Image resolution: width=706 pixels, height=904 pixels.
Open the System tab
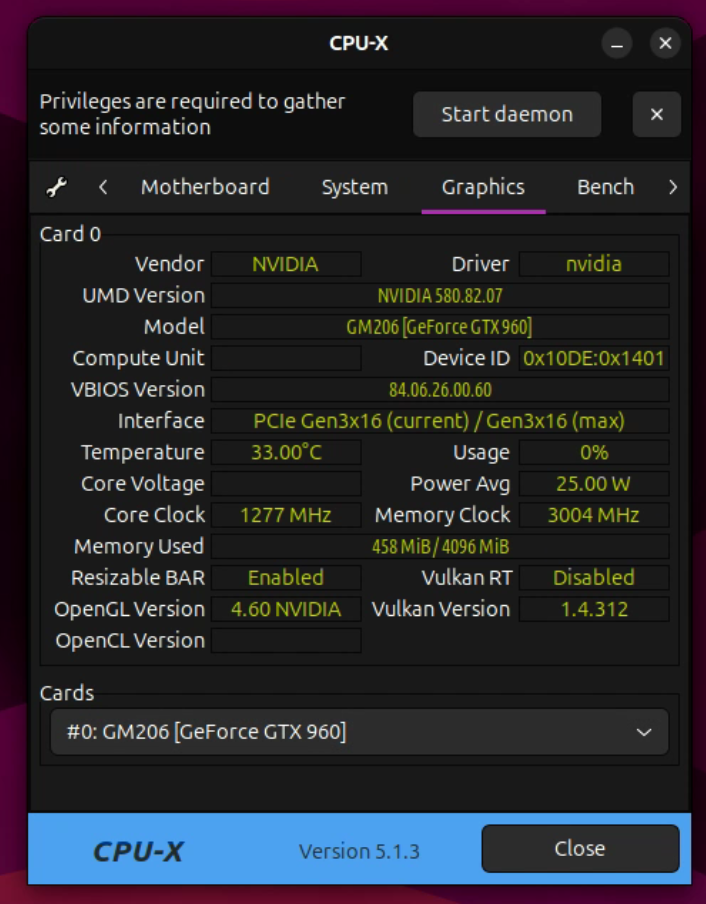354,187
